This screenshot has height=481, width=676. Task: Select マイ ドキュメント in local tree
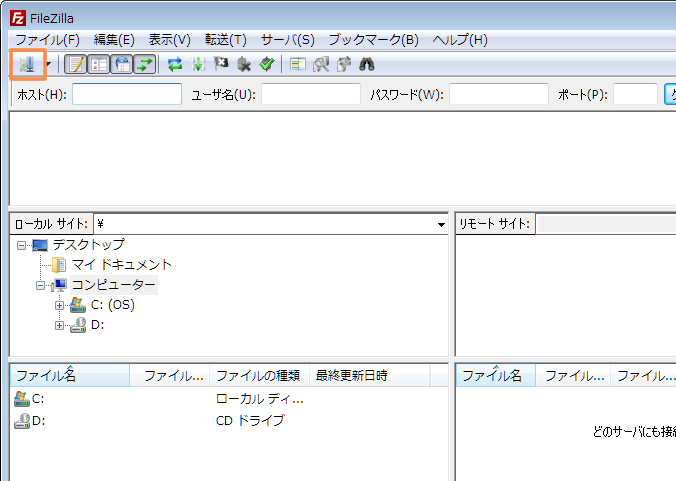point(121,265)
